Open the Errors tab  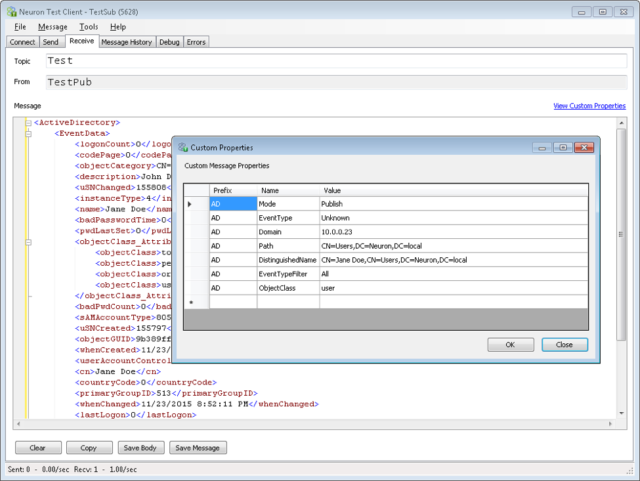pyautogui.click(x=197, y=42)
